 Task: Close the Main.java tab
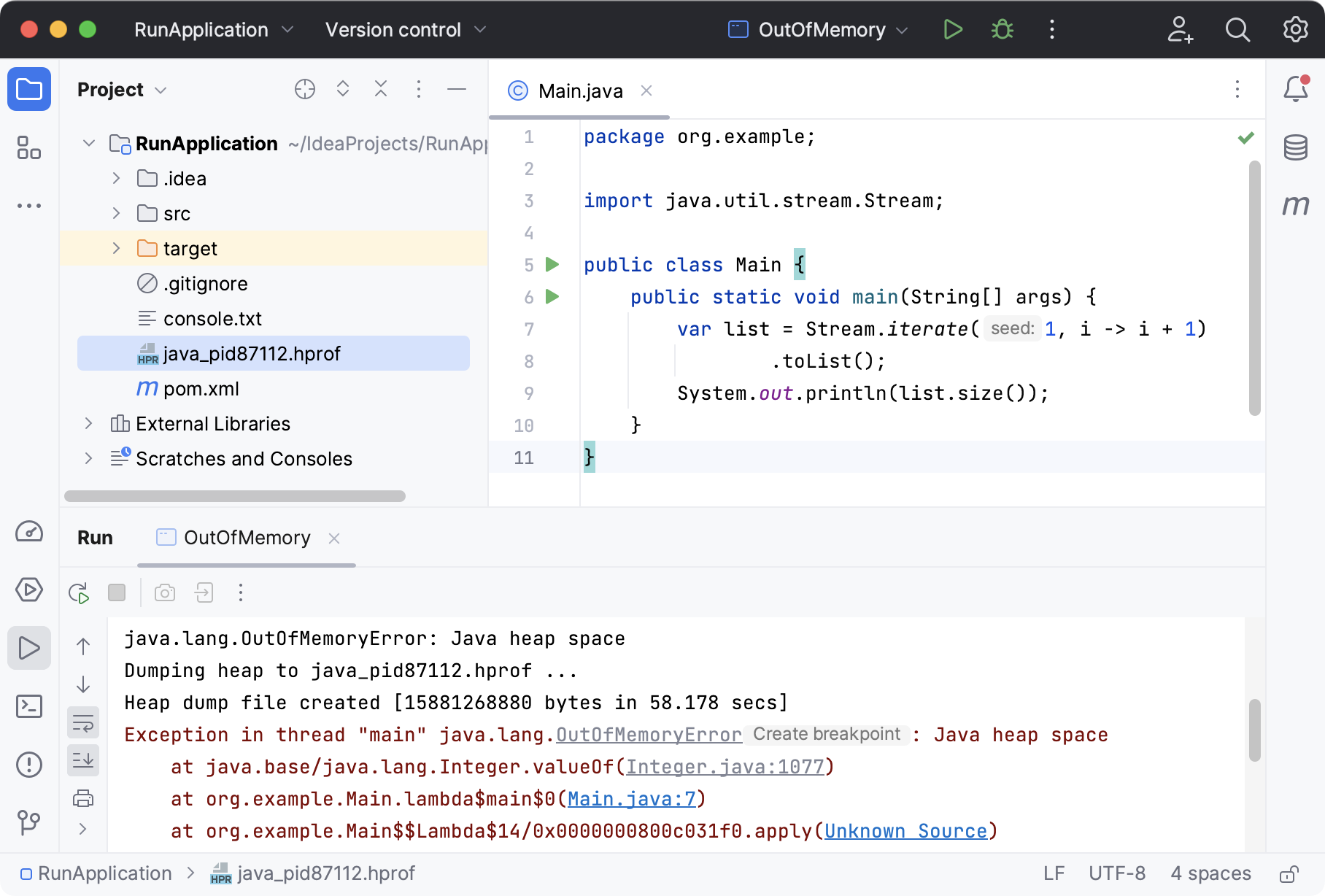(646, 90)
